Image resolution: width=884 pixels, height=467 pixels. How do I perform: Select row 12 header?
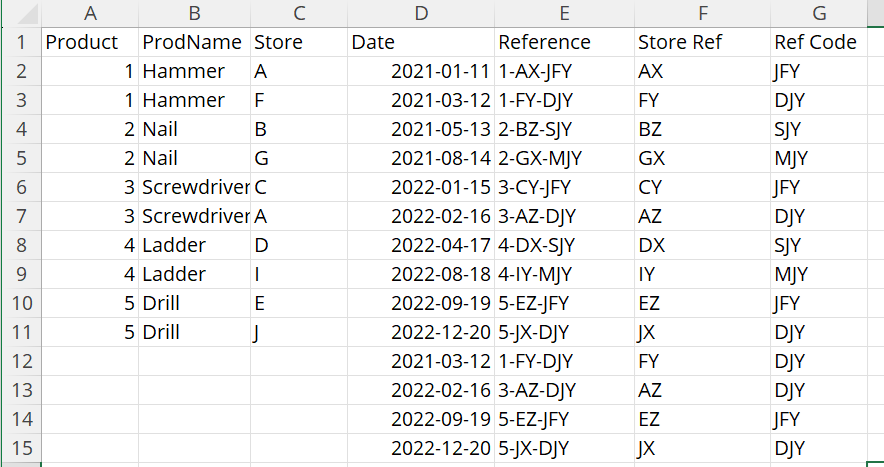pyautogui.click(x=21, y=361)
